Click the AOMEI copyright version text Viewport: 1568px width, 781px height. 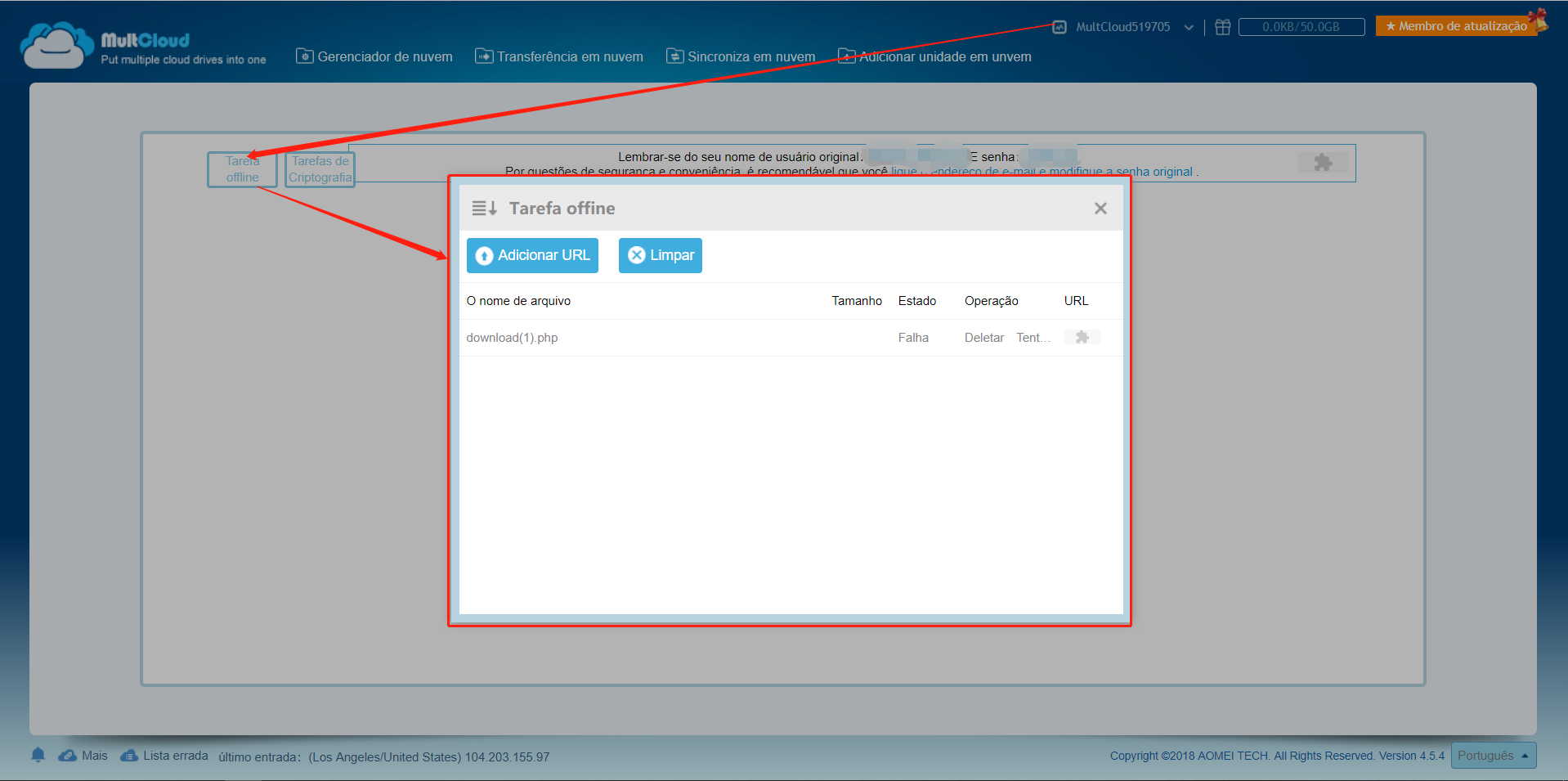1277,756
